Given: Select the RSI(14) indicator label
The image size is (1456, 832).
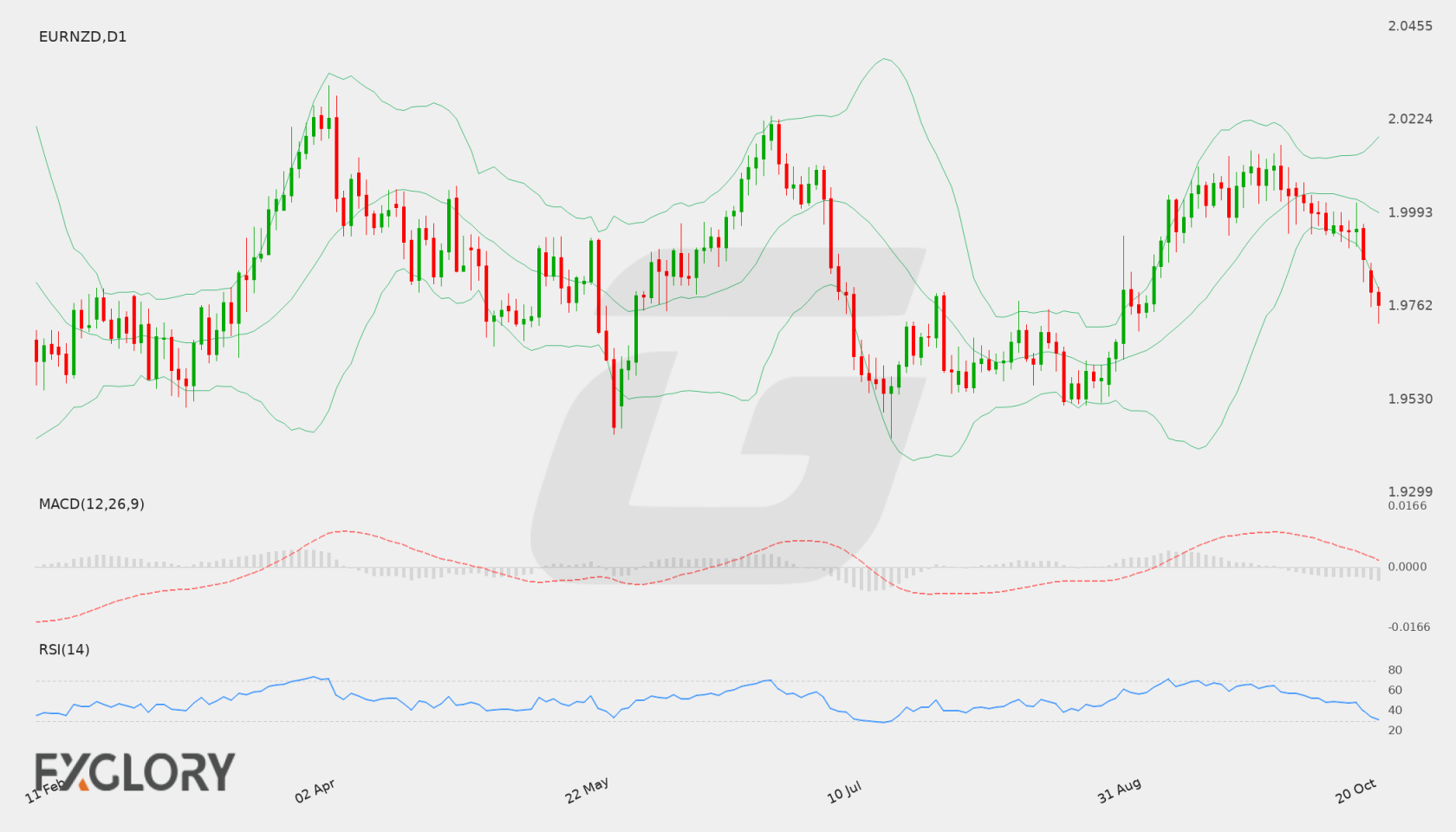Looking at the screenshot, I should pos(64,649).
